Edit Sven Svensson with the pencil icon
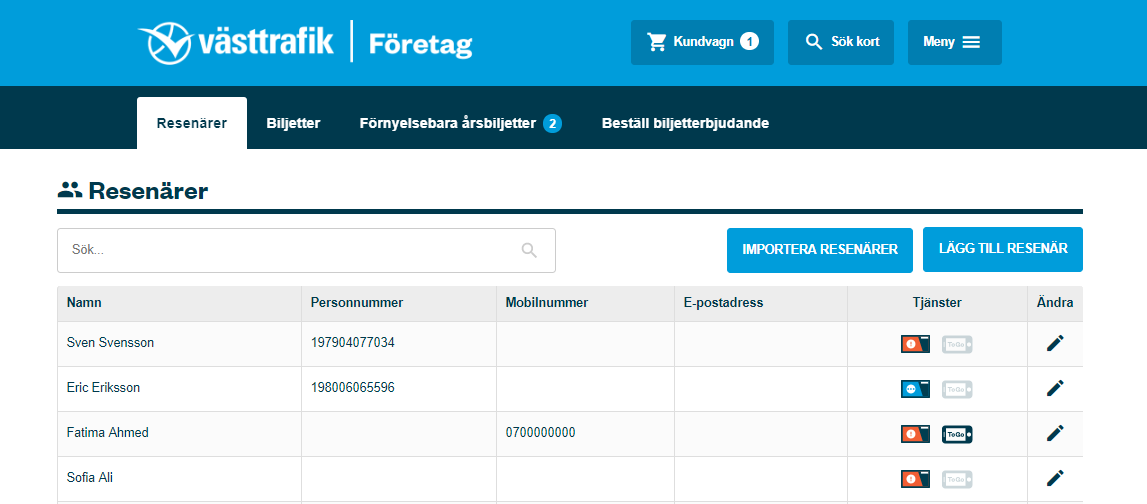 tap(1055, 343)
